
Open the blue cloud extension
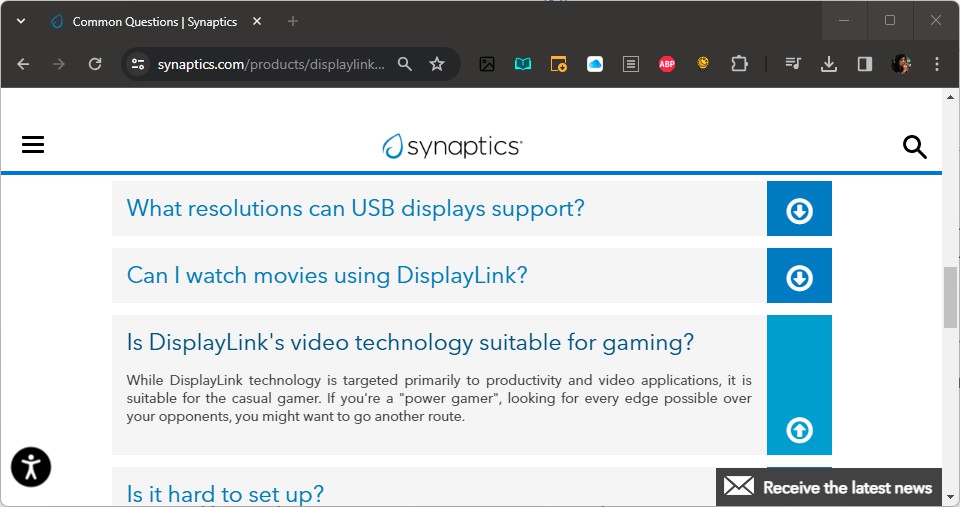(x=594, y=64)
